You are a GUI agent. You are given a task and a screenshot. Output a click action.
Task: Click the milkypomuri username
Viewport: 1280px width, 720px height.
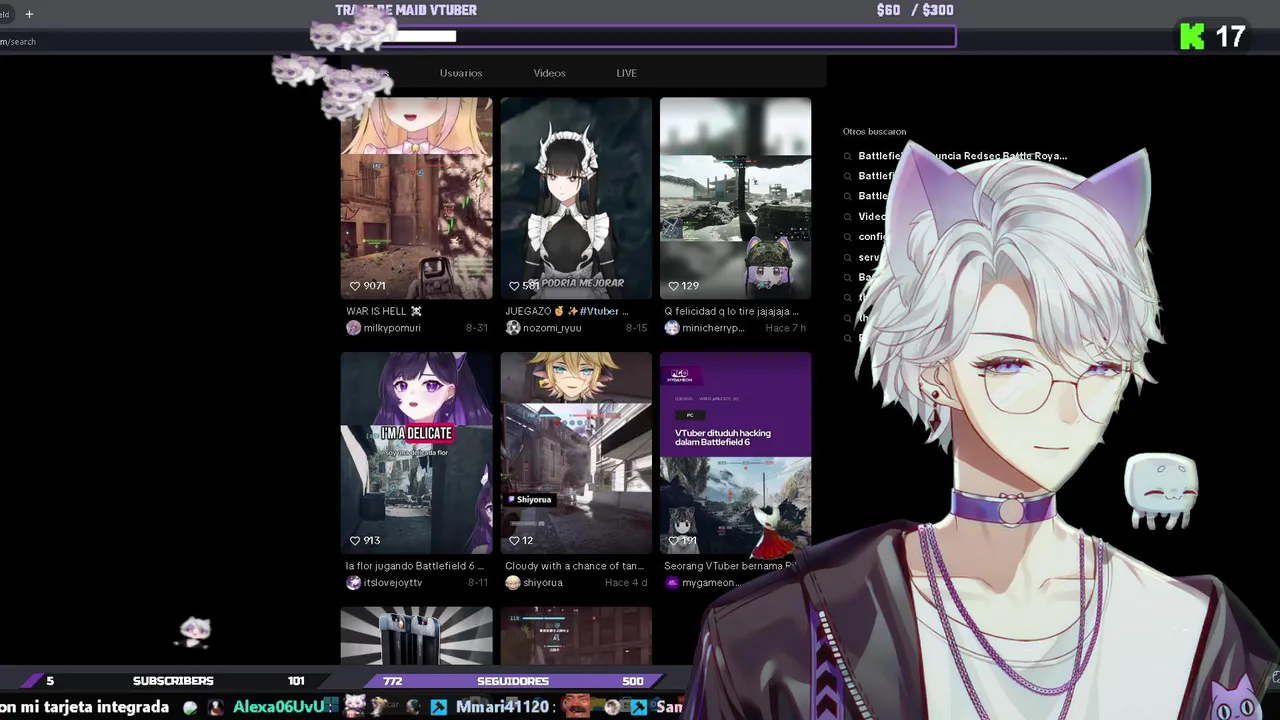point(392,328)
